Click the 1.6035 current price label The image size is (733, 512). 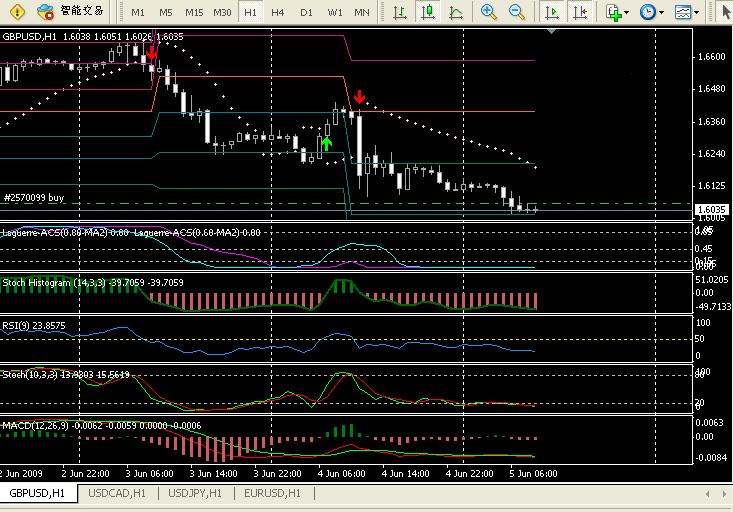tap(711, 209)
